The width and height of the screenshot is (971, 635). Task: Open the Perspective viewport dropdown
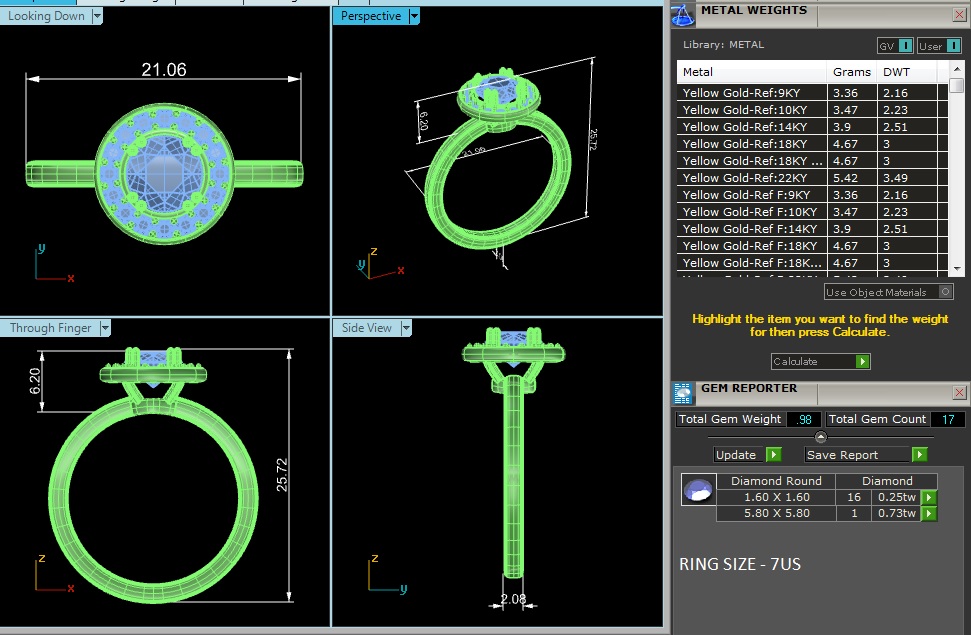[x=414, y=16]
